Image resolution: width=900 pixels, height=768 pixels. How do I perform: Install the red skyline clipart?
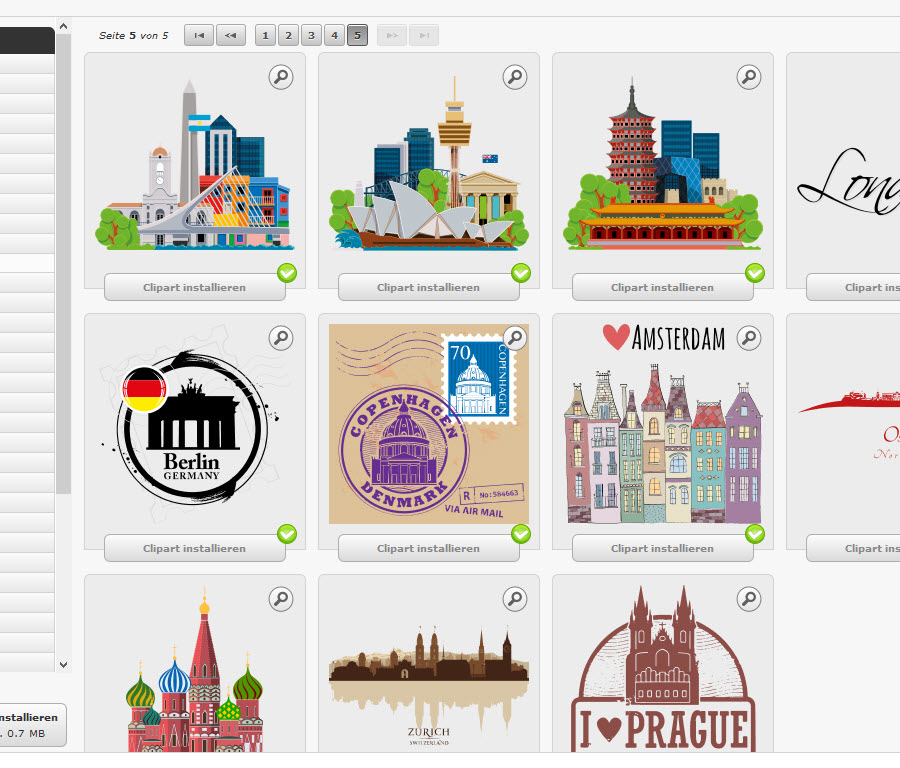click(x=853, y=548)
